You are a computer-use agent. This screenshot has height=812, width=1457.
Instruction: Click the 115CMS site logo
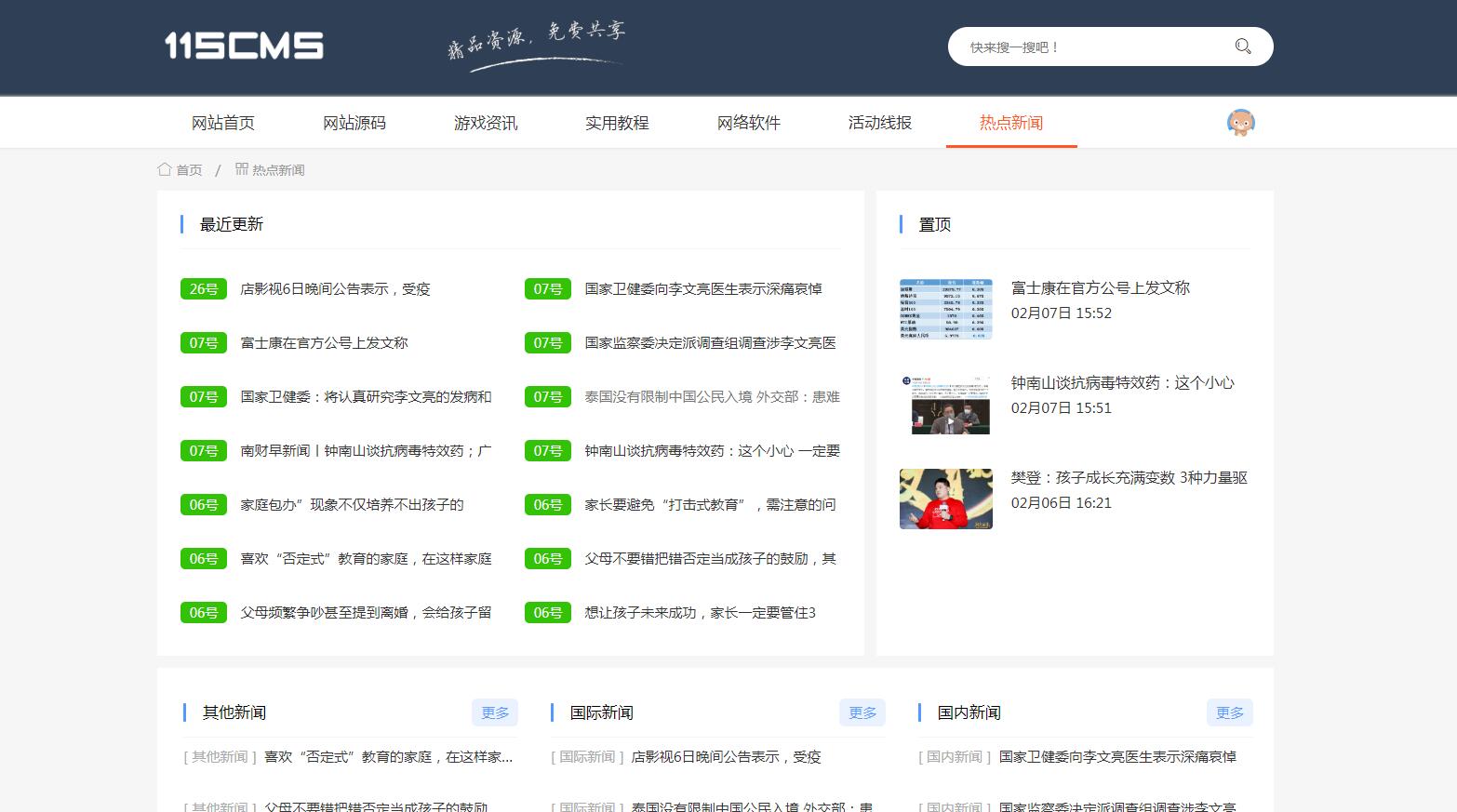coord(244,46)
